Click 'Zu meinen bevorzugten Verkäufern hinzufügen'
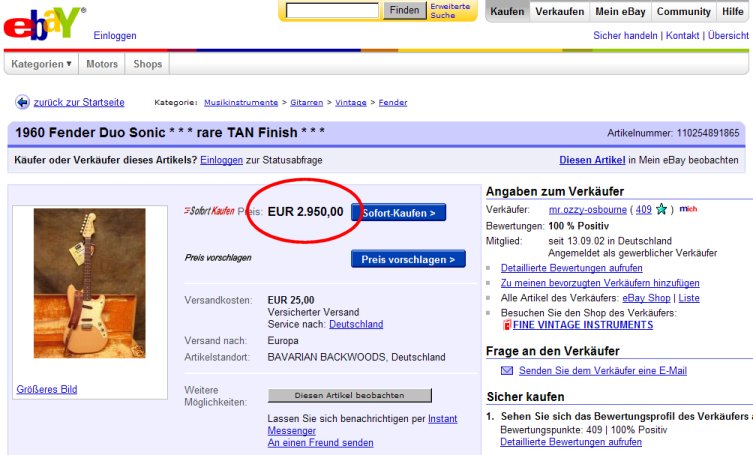The height and width of the screenshot is (455, 753). point(600,283)
